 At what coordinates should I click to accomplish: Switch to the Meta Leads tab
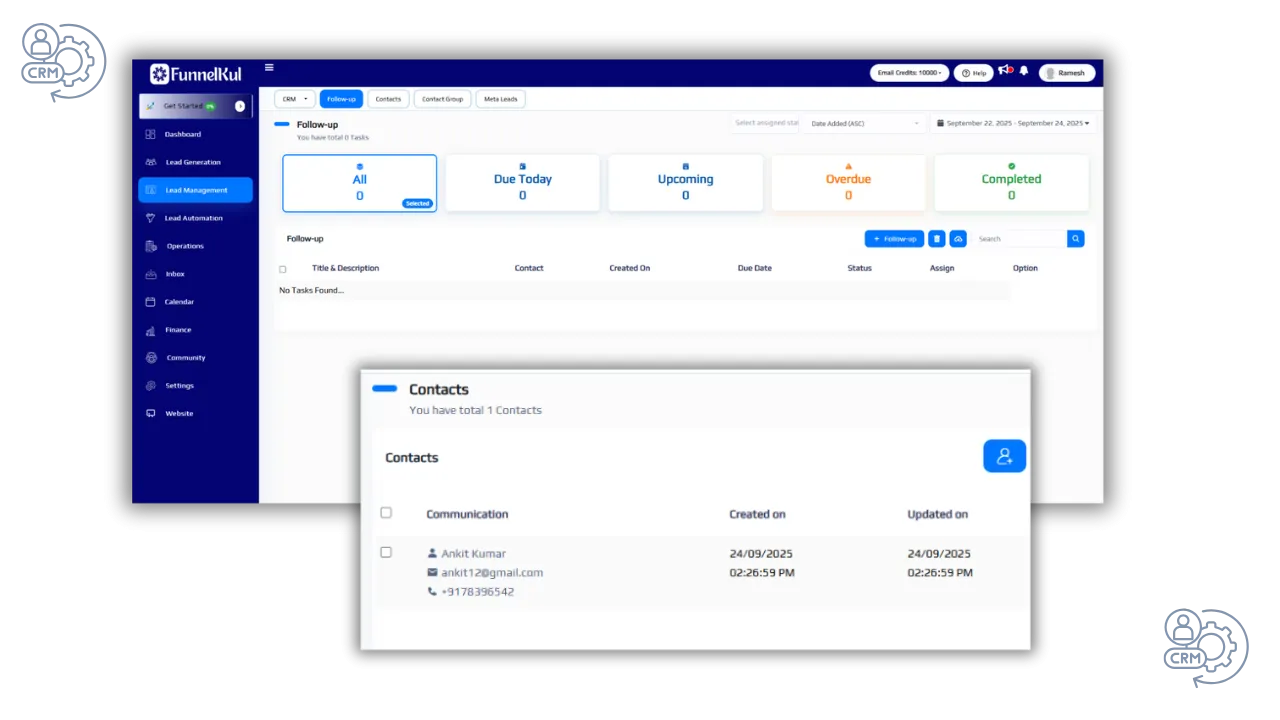point(500,99)
